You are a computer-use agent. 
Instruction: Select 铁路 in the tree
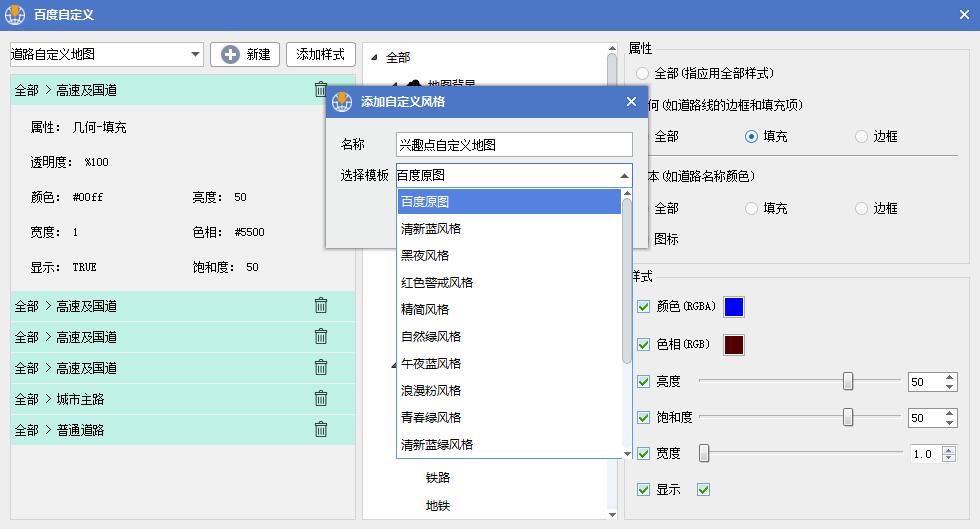point(438,478)
